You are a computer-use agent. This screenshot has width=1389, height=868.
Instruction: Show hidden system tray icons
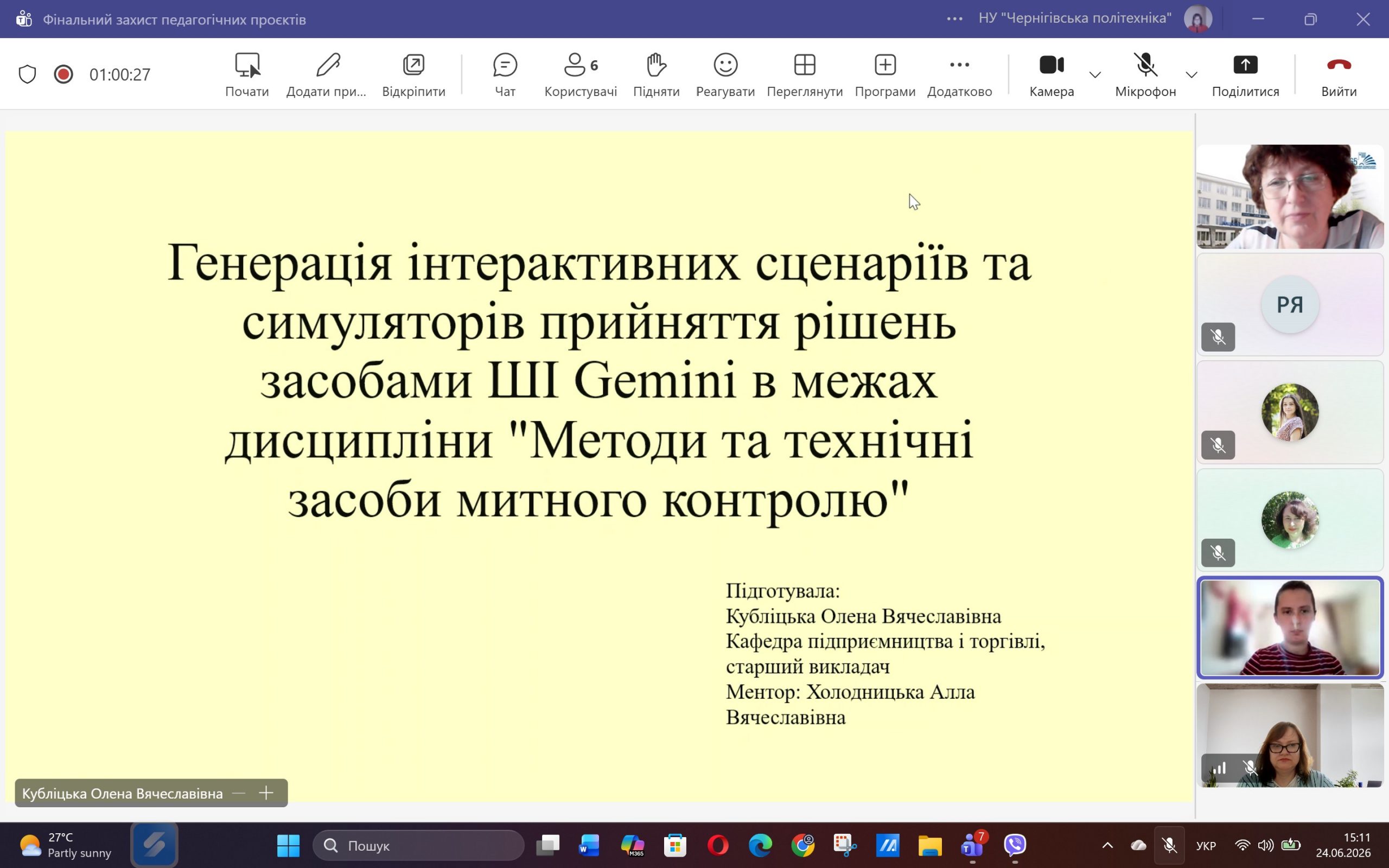tap(1108, 845)
